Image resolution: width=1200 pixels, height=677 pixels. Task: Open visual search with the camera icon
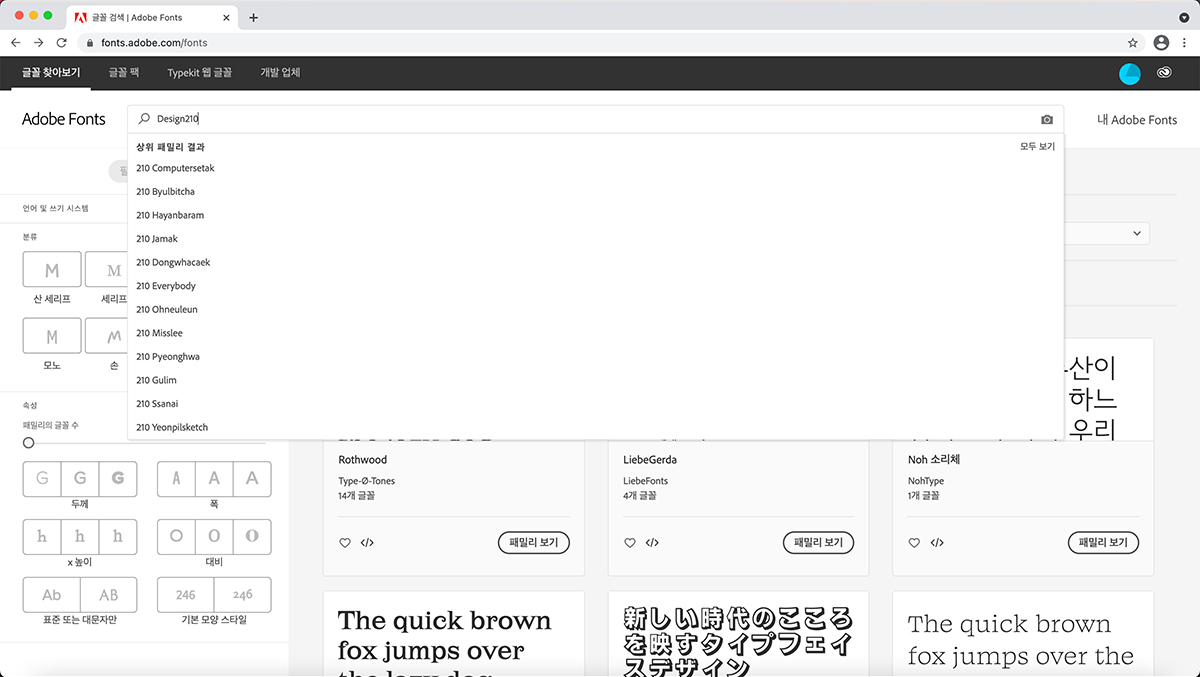[x=1047, y=119]
